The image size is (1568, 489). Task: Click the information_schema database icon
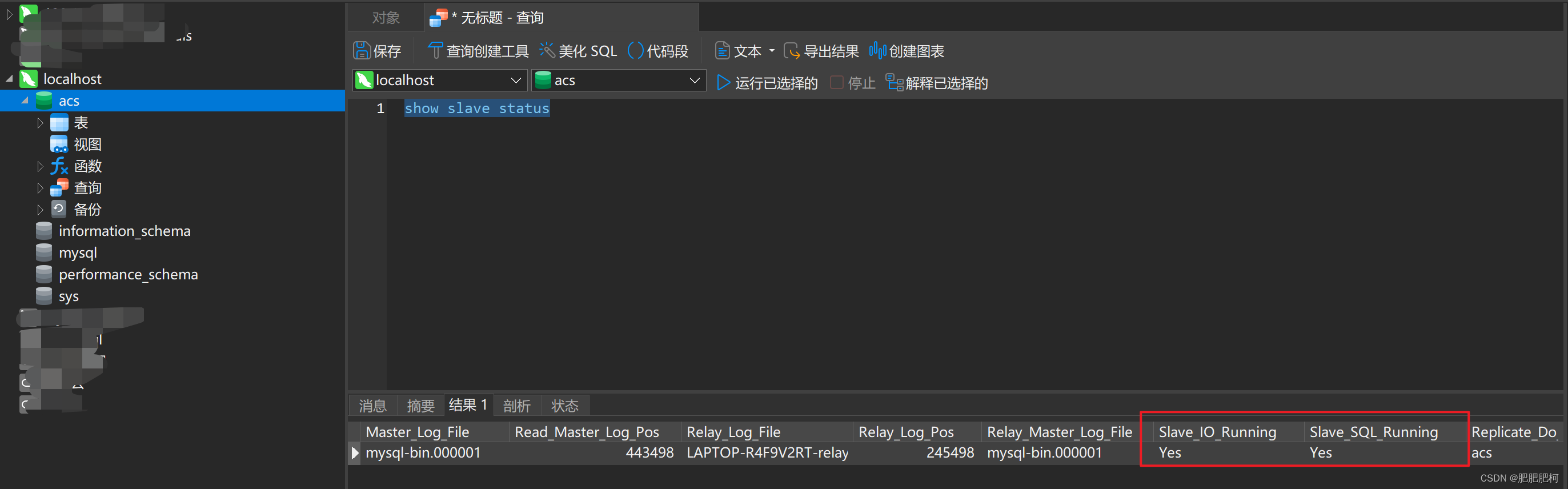coord(44,231)
